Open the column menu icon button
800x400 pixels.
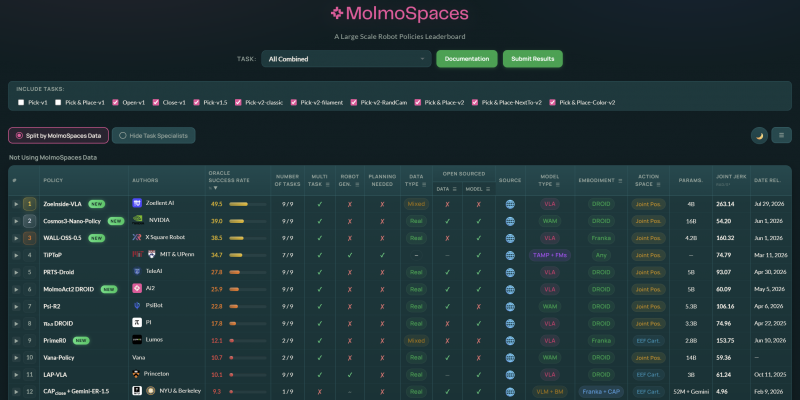tap(781, 135)
